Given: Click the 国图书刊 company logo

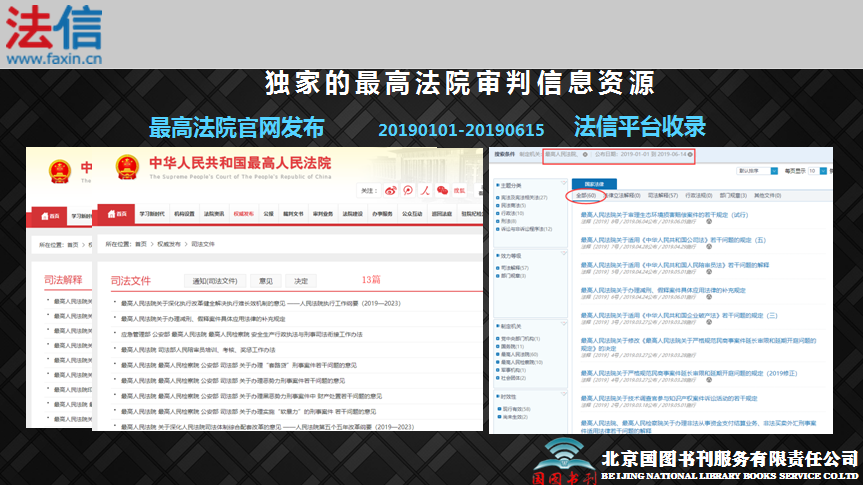Looking at the screenshot, I should [564, 461].
